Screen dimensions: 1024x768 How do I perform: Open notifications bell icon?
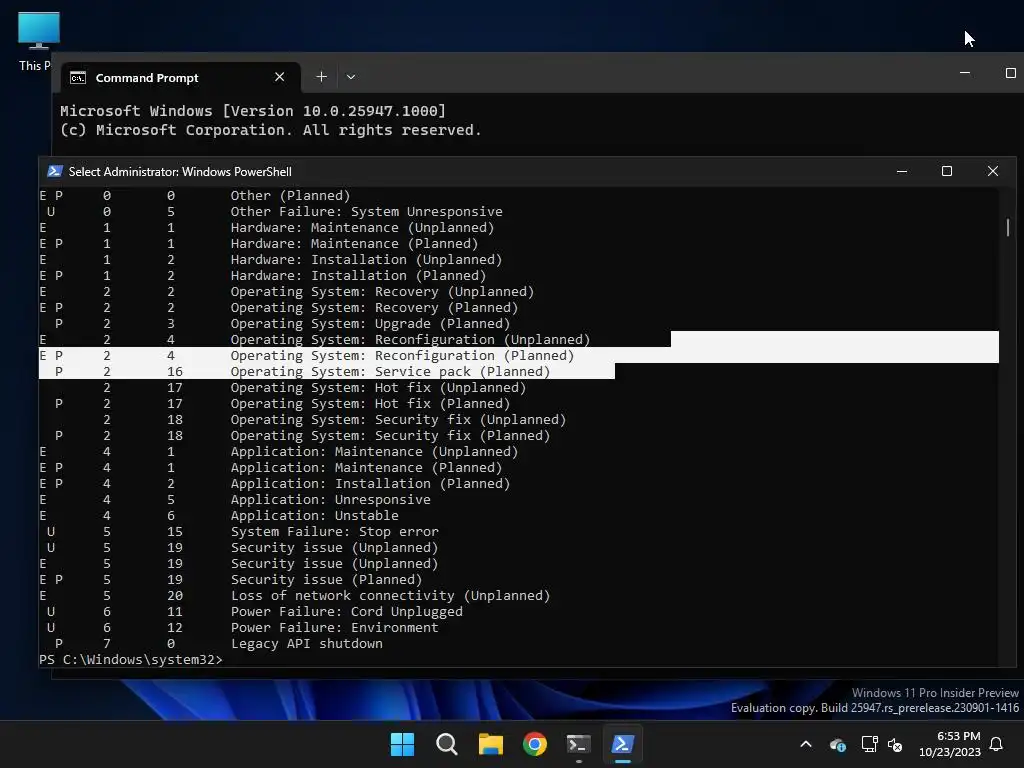point(997,744)
